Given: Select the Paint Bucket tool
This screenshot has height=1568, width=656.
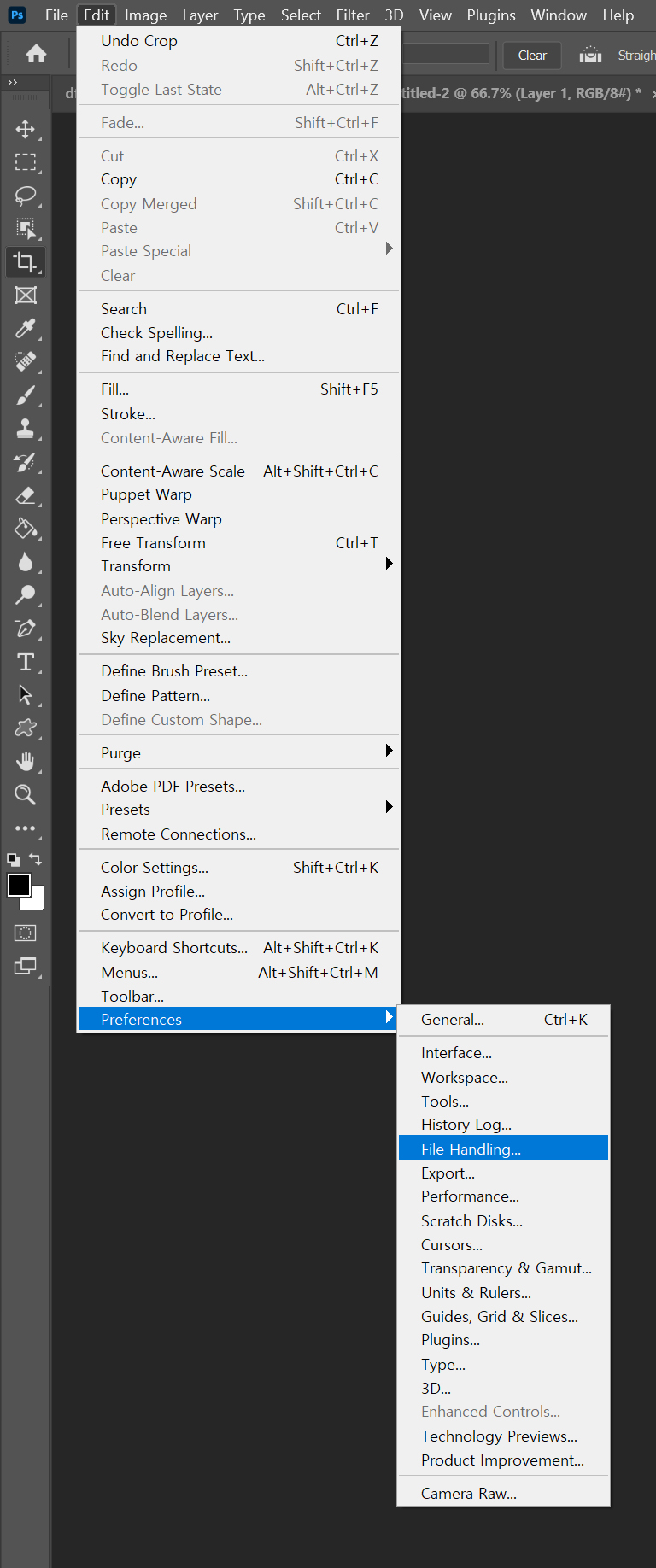Looking at the screenshot, I should point(26,529).
